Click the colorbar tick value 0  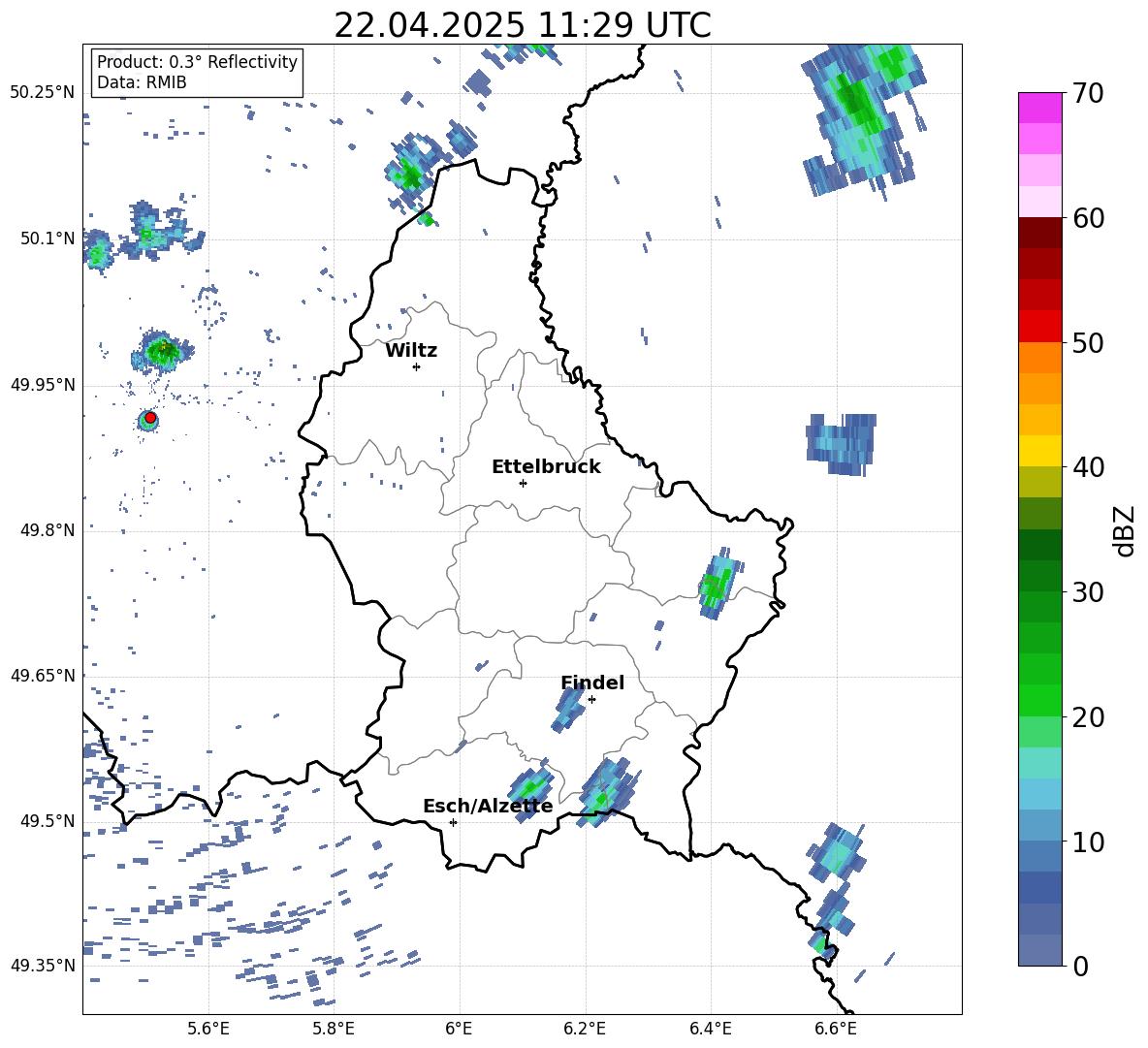pos(1080,967)
